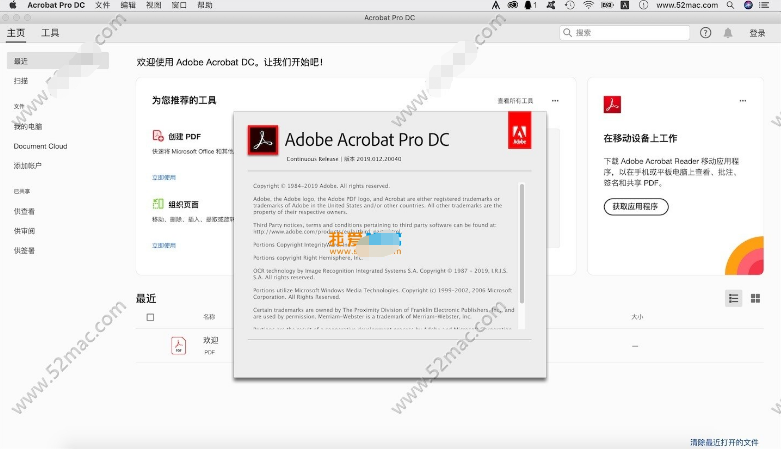Image resolution: width=782 pixels, height=449 pixels.
Task: Click the 搜索 search field
Action: coord(624,33)
